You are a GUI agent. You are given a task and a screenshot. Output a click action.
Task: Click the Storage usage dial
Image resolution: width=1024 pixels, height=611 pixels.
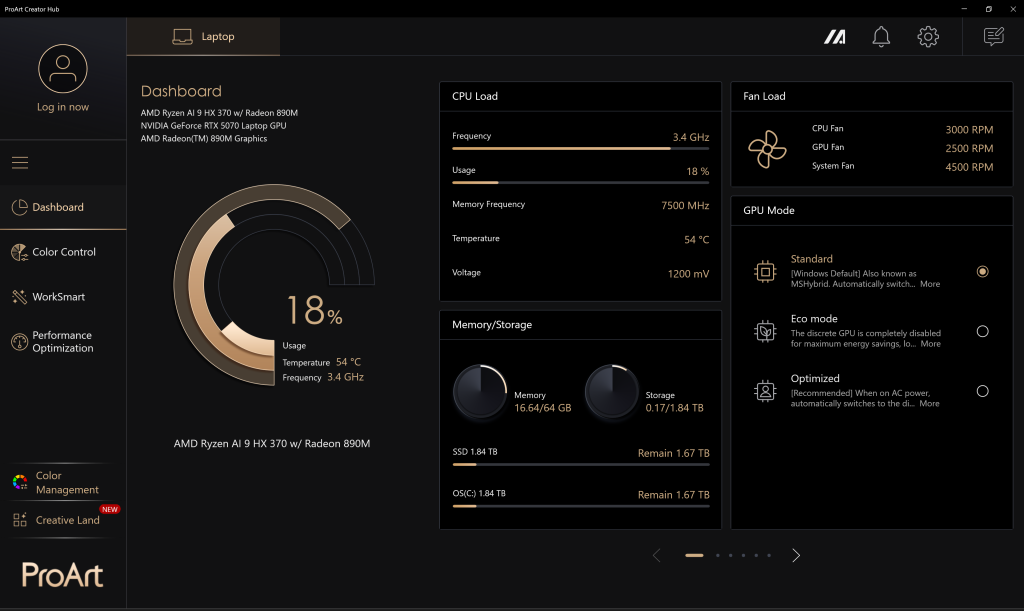[612, 392]
